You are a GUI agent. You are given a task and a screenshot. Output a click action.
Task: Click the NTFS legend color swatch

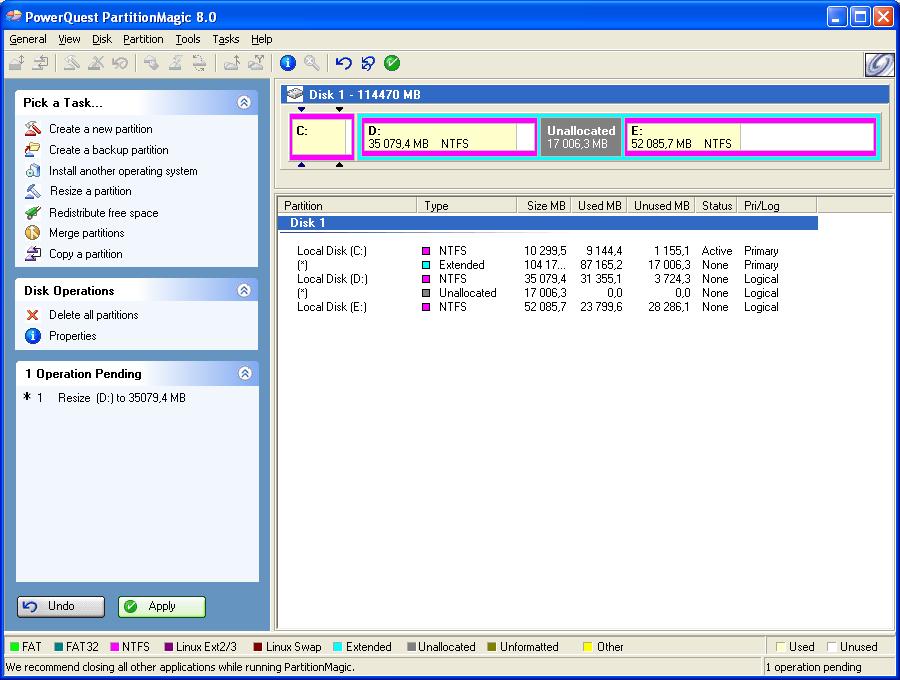[115, 647]
